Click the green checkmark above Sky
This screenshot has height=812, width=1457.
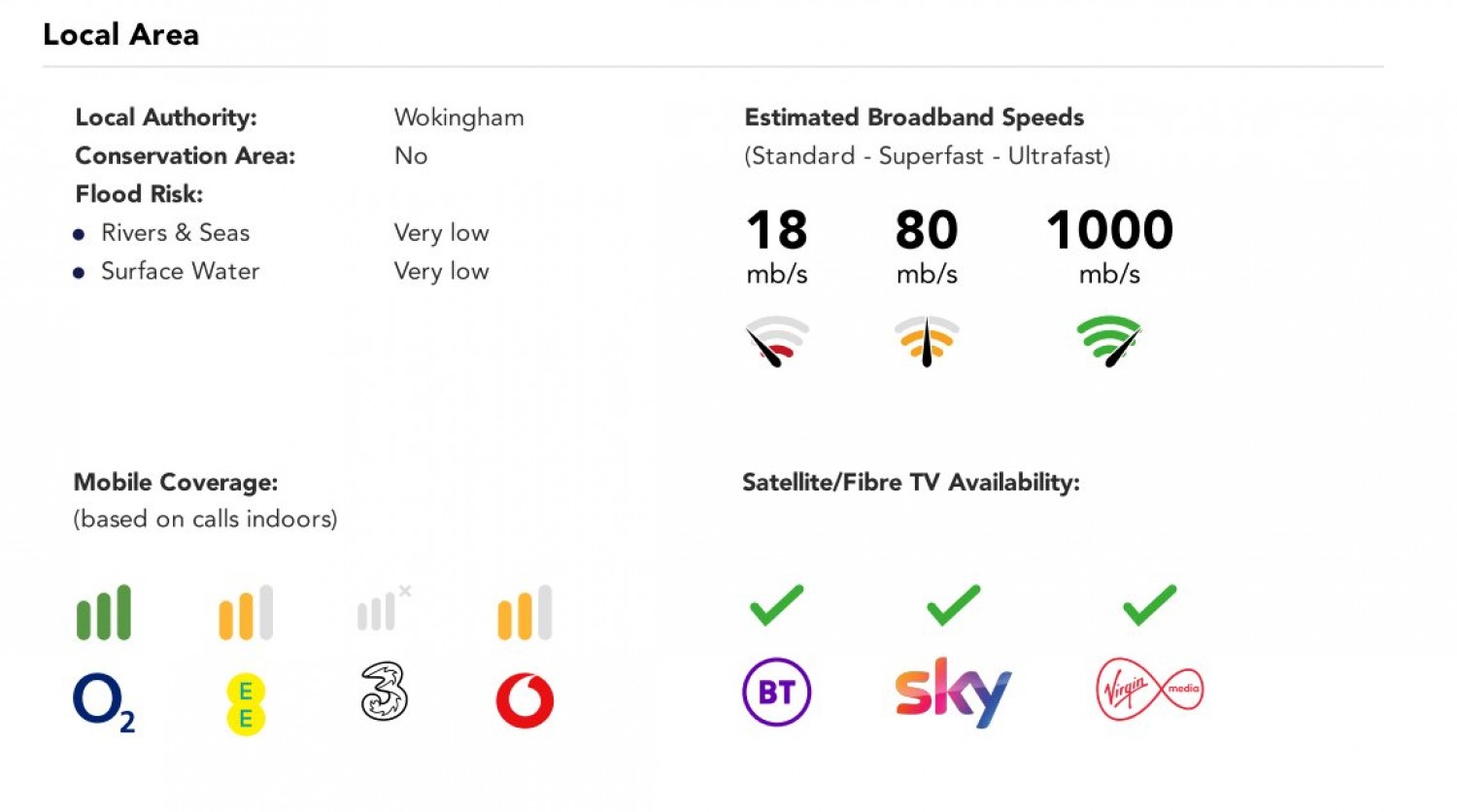click(x=953, y=605)
